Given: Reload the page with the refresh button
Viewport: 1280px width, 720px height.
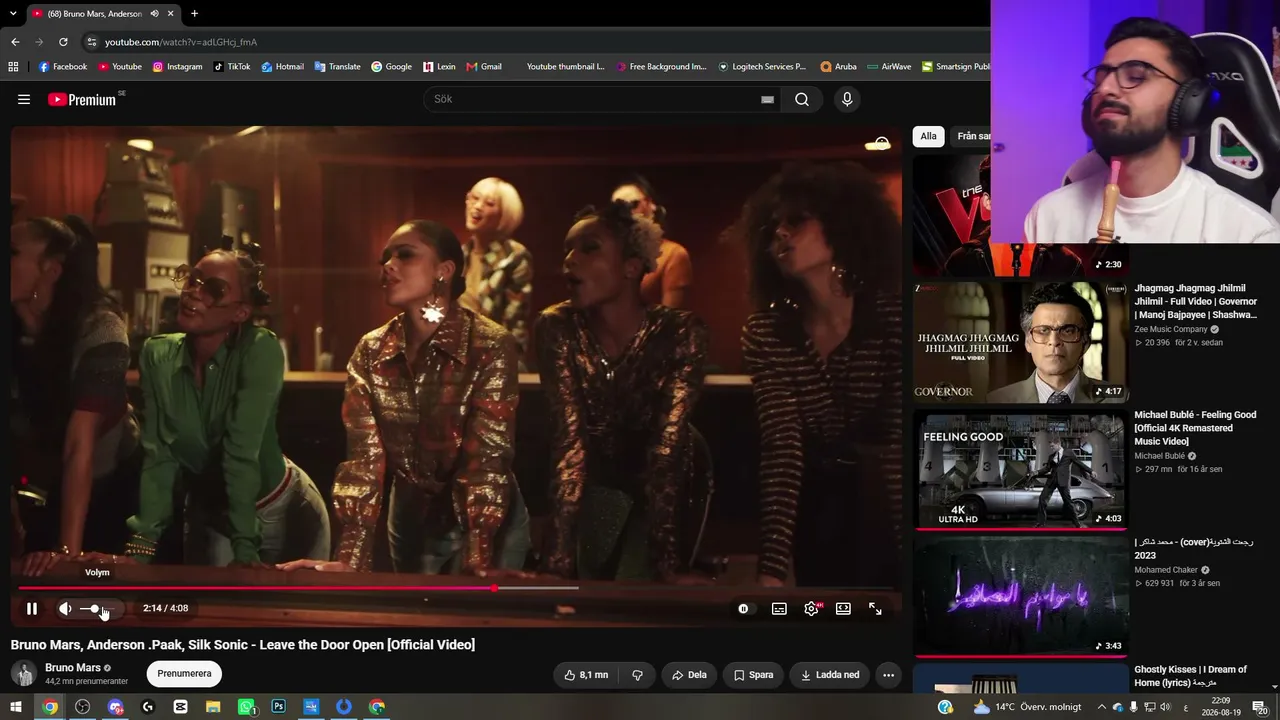Looking at the screenshot, I should click(x=63, y=42).
